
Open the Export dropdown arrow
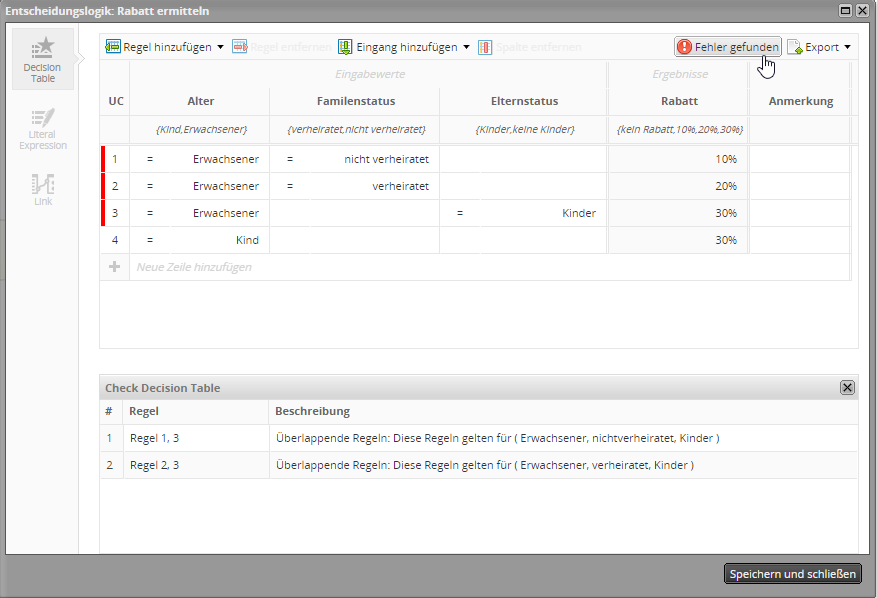[847, 47]
